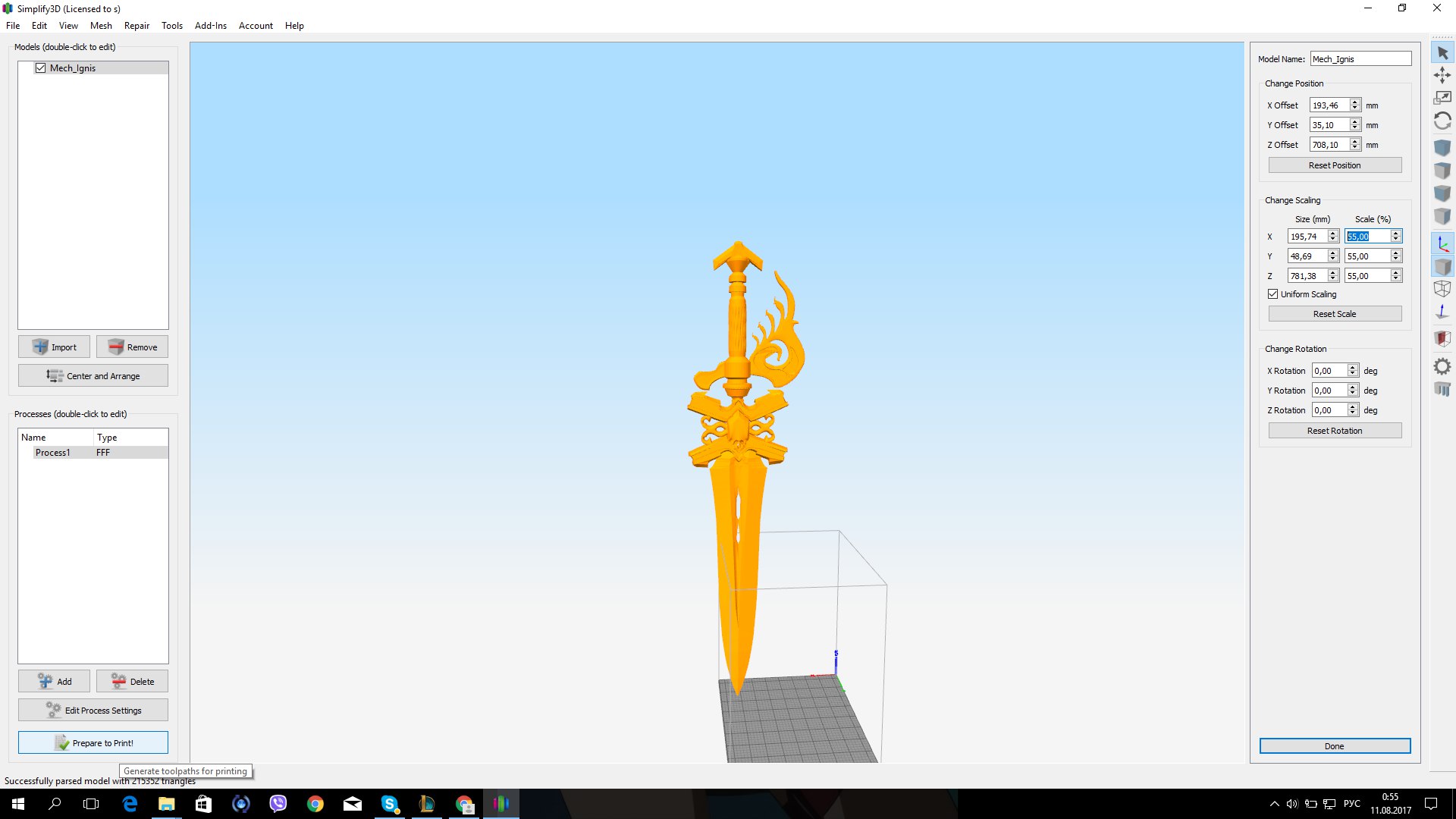This screenshot has height=819, width=1456.
Task: Click the Reset Rotation button
Action: [1335, 431]
